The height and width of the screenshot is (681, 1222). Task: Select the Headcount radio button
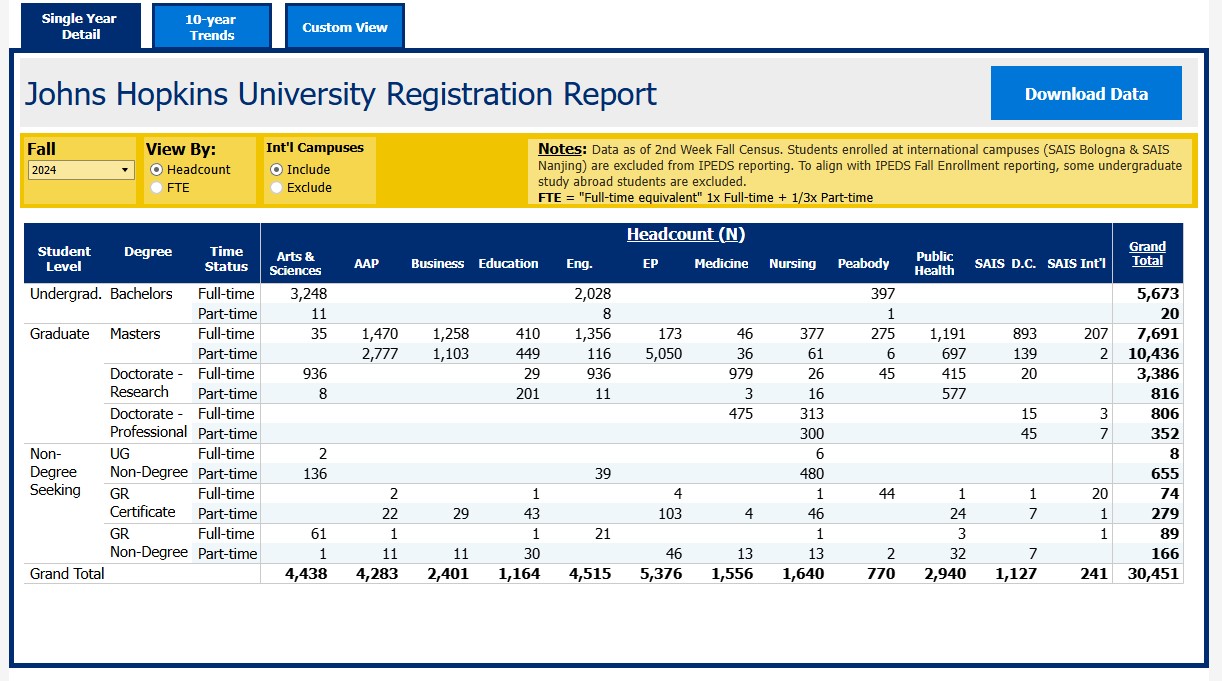158,170
